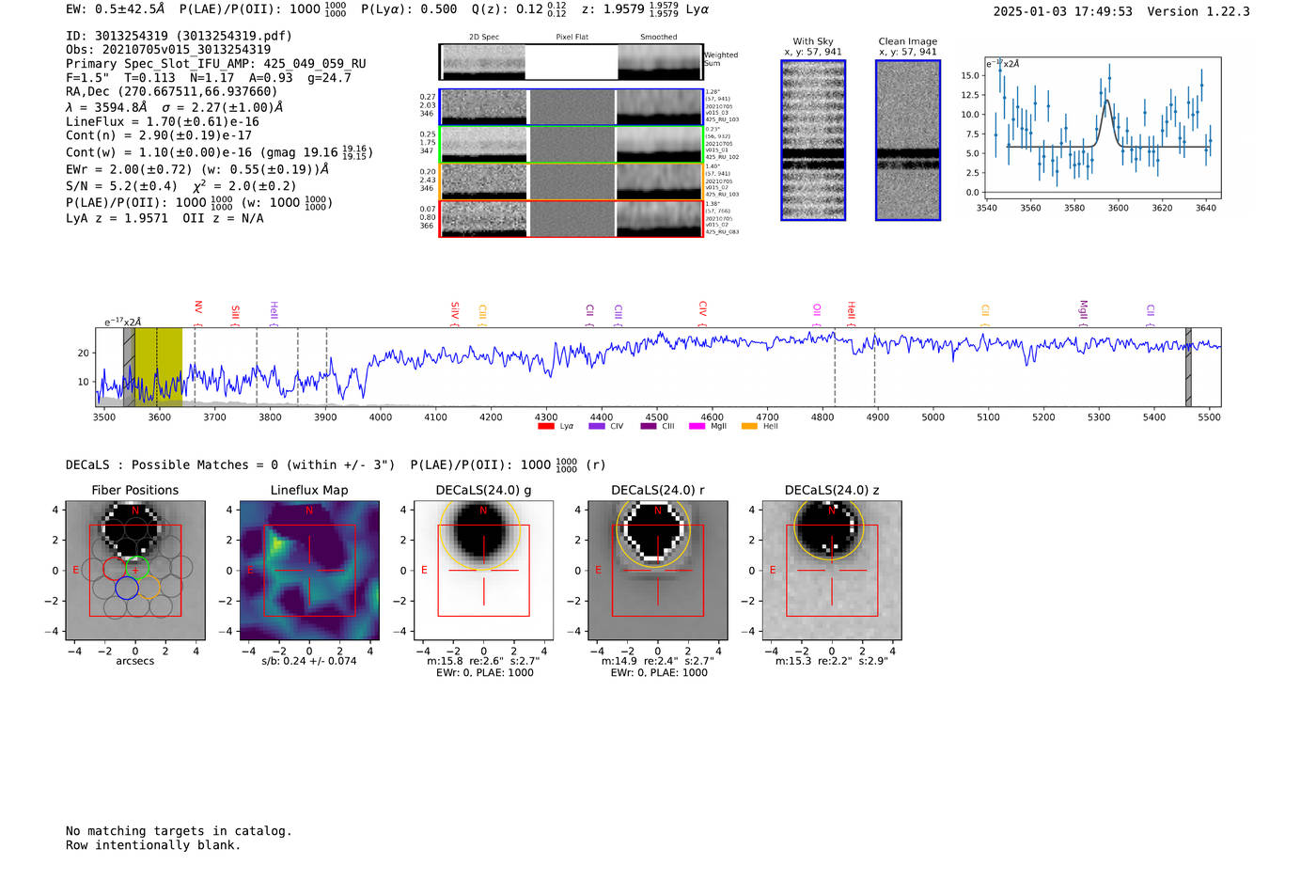The image size is (1316, 896).
Task: Click the Lyα red legend swatch
Action: coord(546,426)
